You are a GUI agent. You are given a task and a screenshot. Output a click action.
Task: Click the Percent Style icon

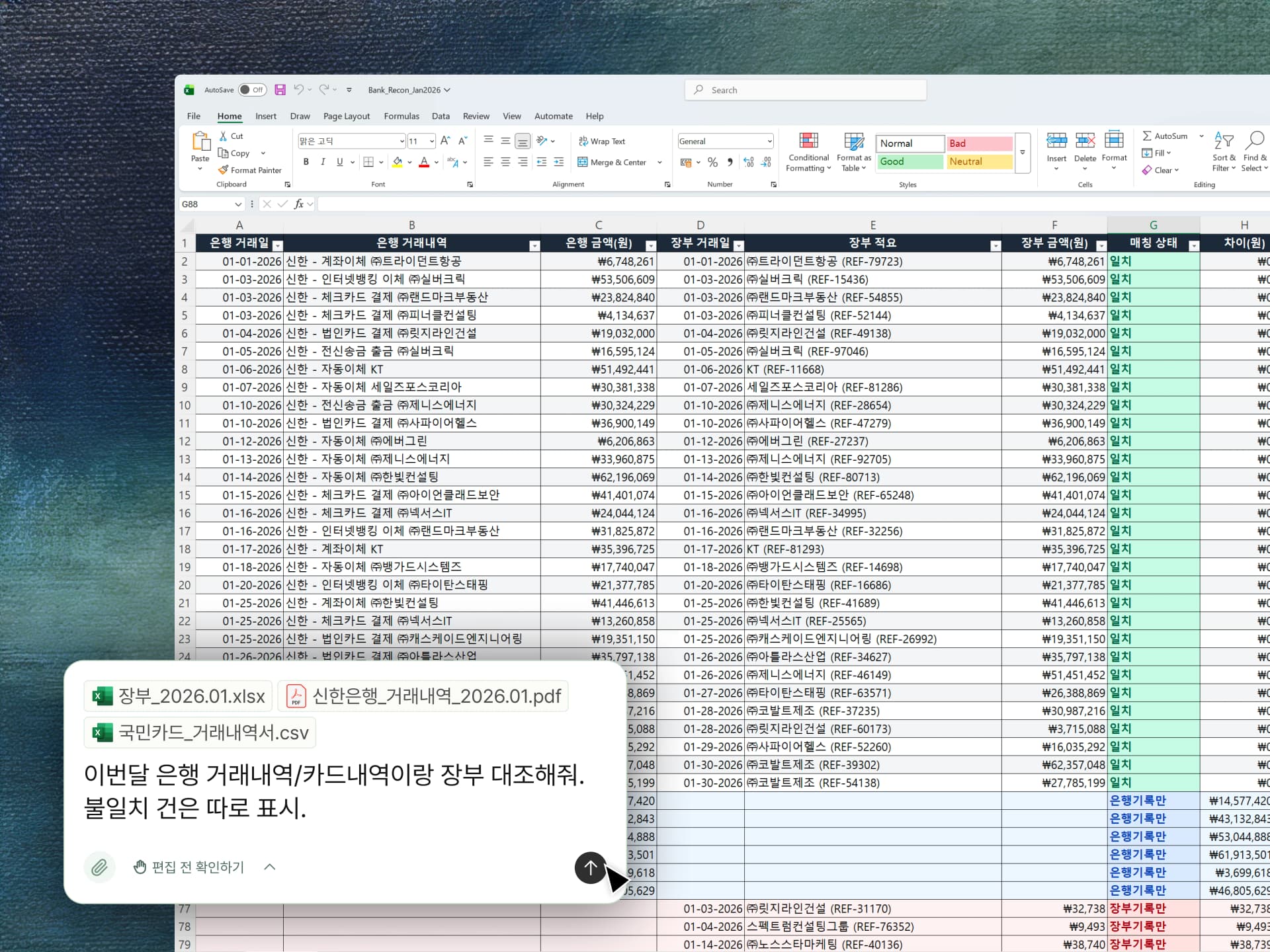712,162
